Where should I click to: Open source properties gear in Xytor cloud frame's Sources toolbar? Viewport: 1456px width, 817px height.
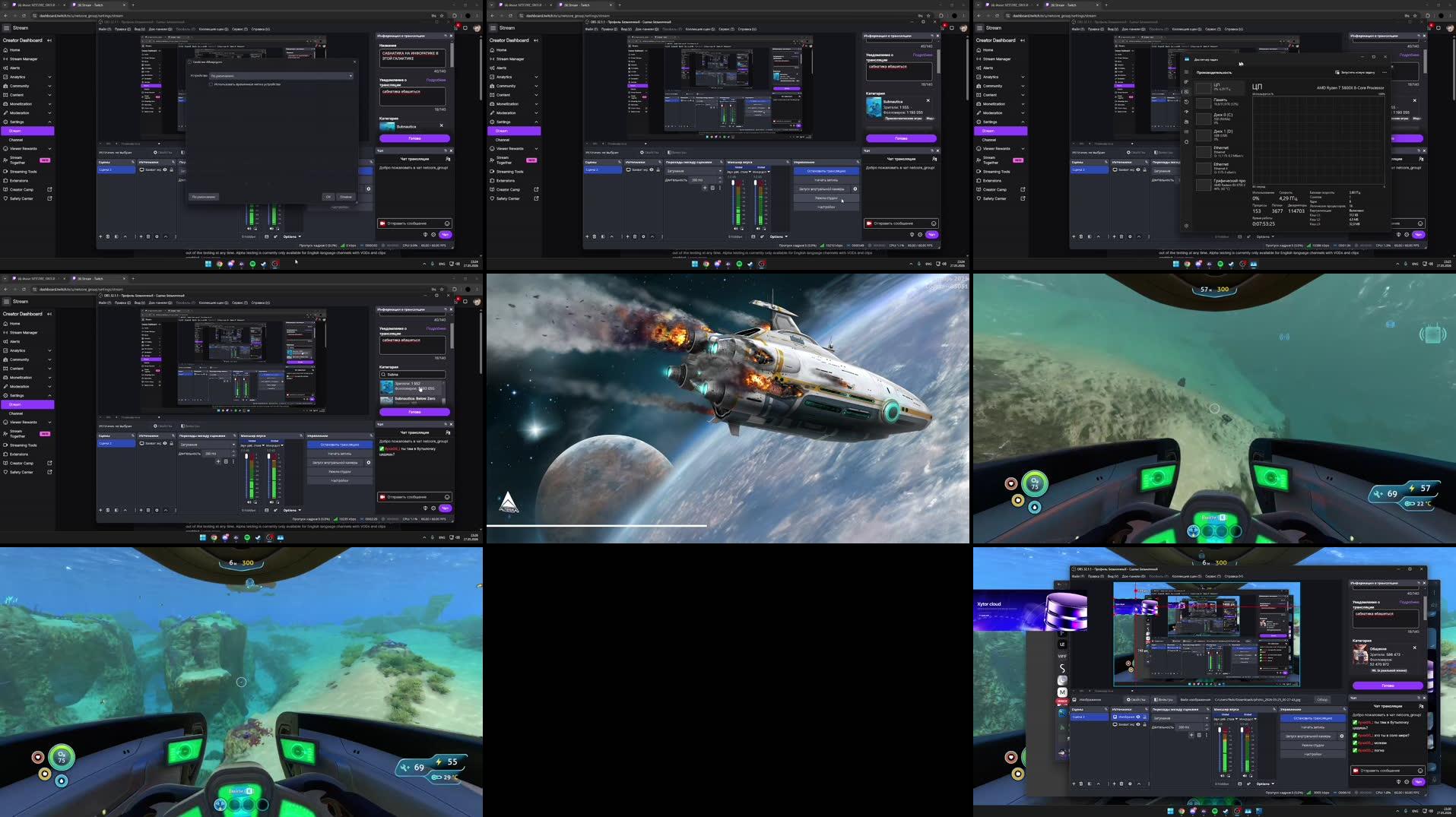1130,784
